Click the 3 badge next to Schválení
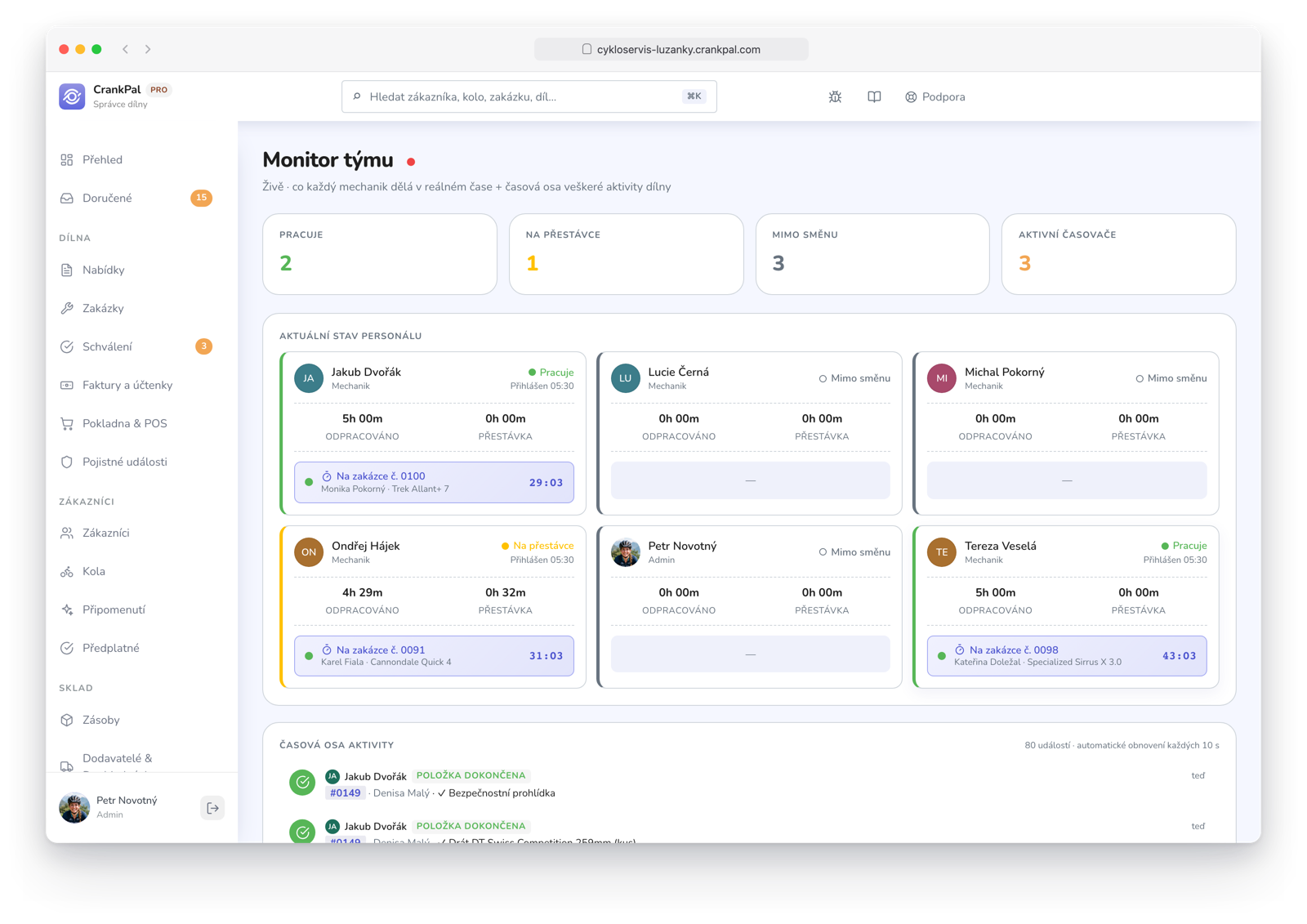This screenshot has height=924, width=1307. [x=203, y=346]
